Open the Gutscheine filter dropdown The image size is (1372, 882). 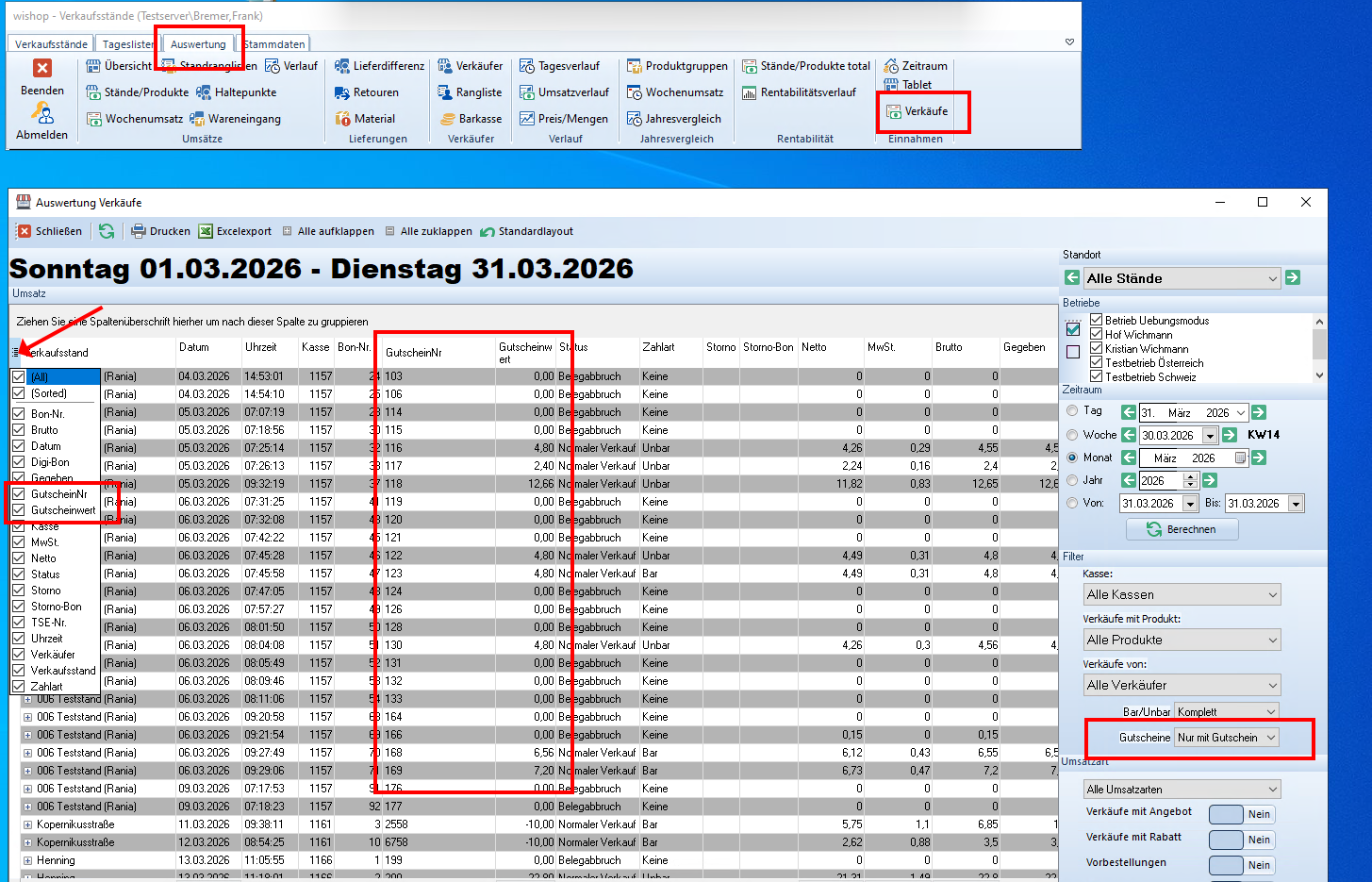click(x=1227, y=738)
